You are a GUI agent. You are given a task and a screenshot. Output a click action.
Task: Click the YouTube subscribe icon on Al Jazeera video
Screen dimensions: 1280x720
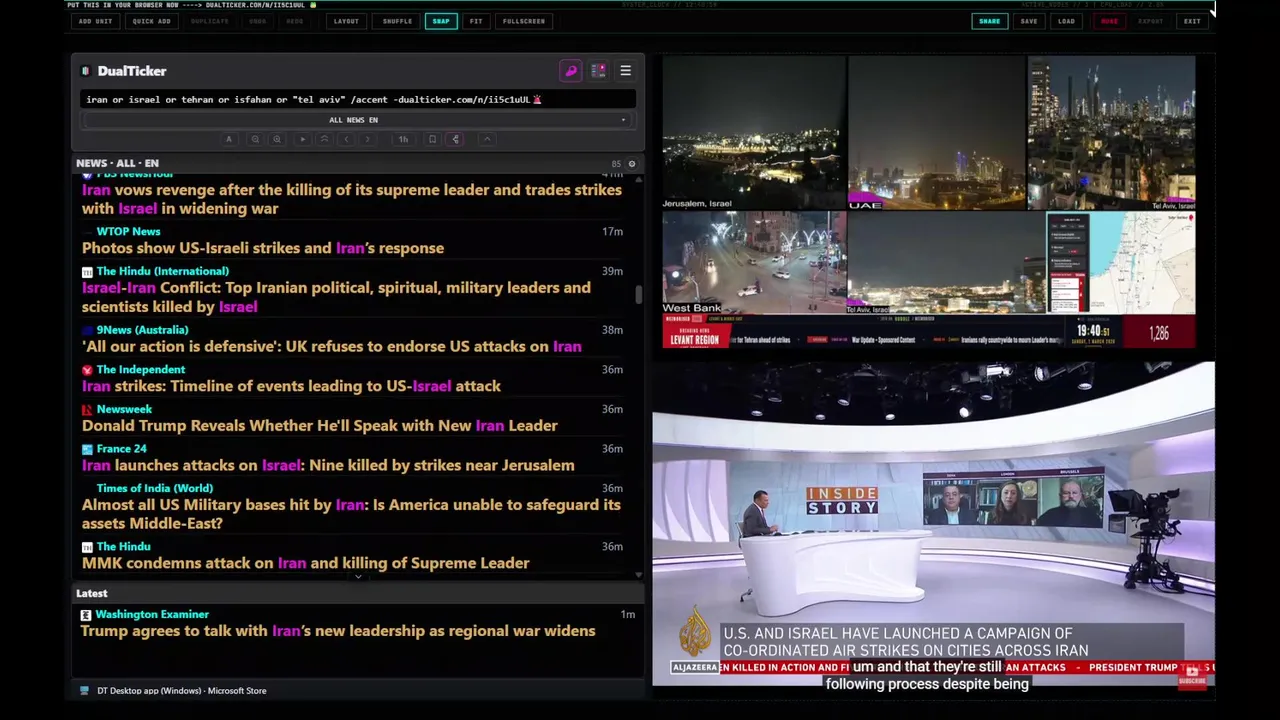coord(1191,676)
